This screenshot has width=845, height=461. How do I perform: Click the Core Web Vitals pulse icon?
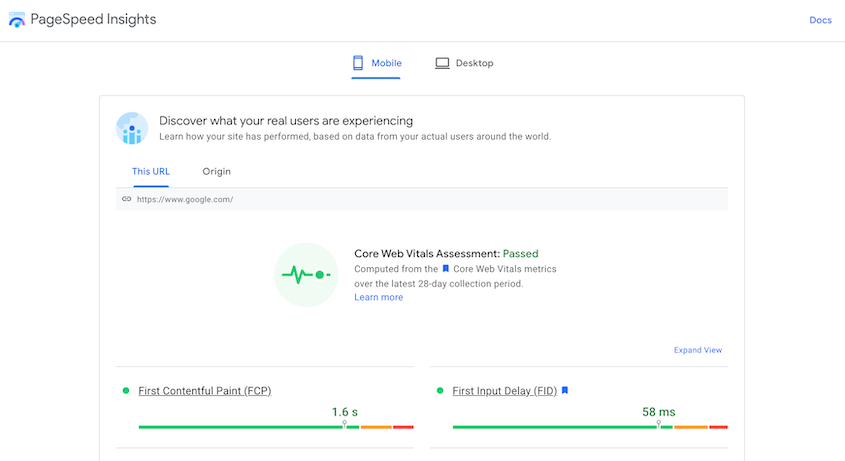(x=306, y=275)
